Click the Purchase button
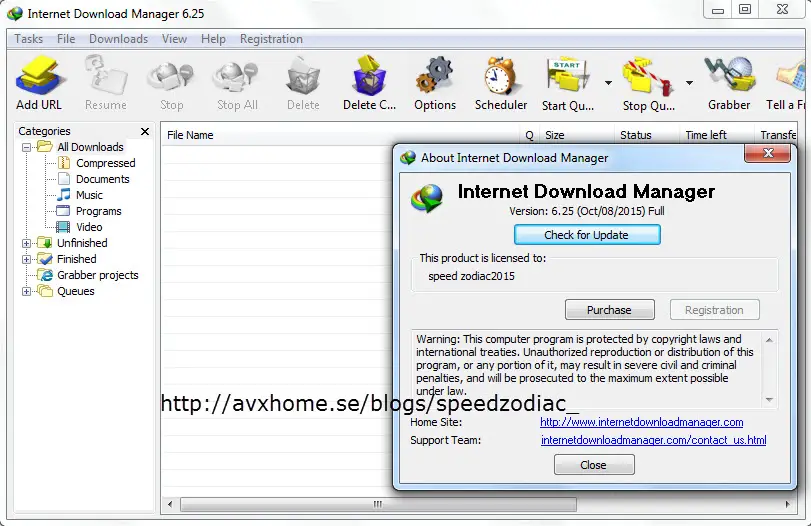811x526 pixels. pyautogui.click(x=609, y=310)
